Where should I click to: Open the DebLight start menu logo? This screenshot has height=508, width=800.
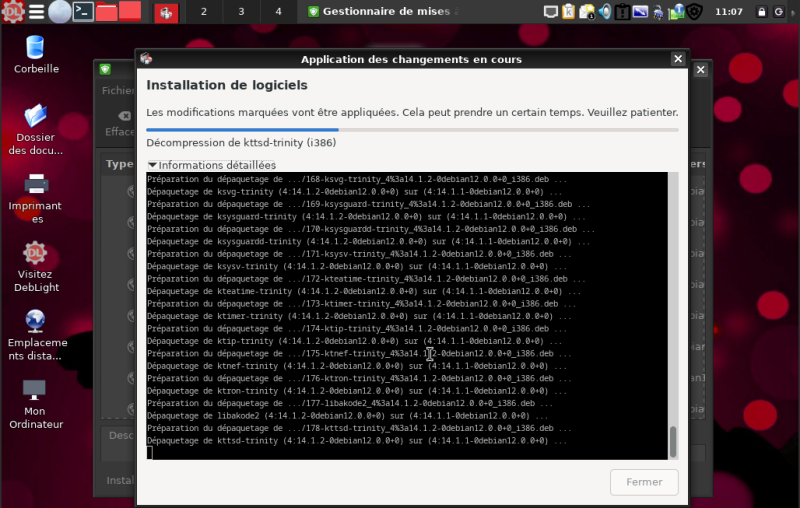click(13, 12)
